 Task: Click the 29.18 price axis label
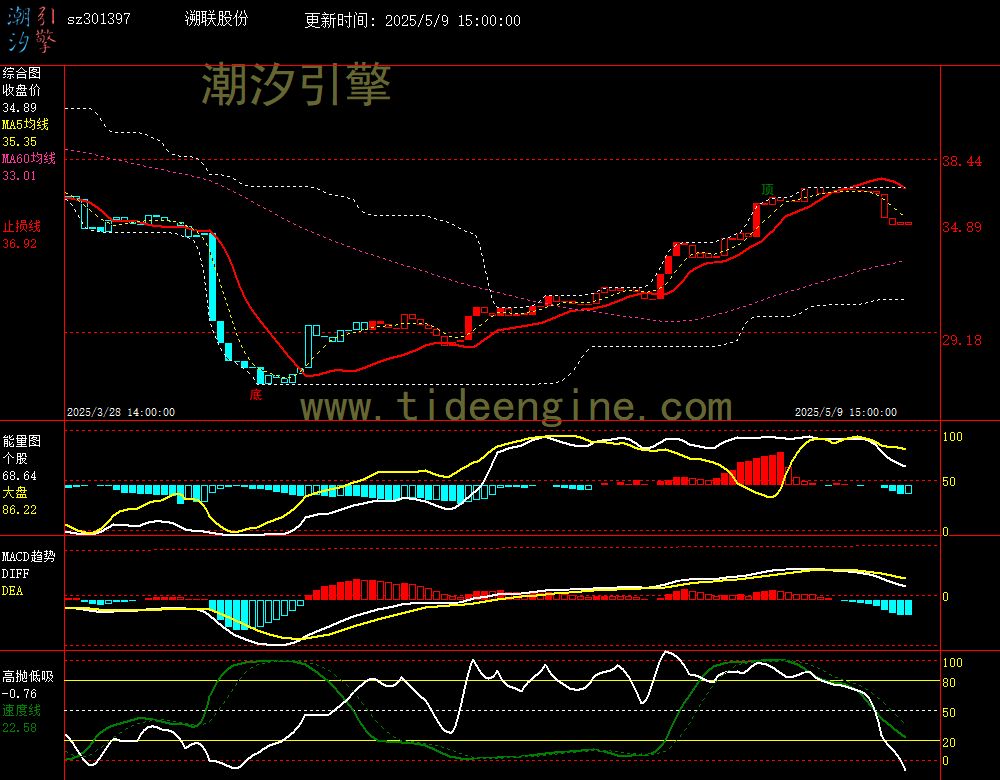point(962,341)
